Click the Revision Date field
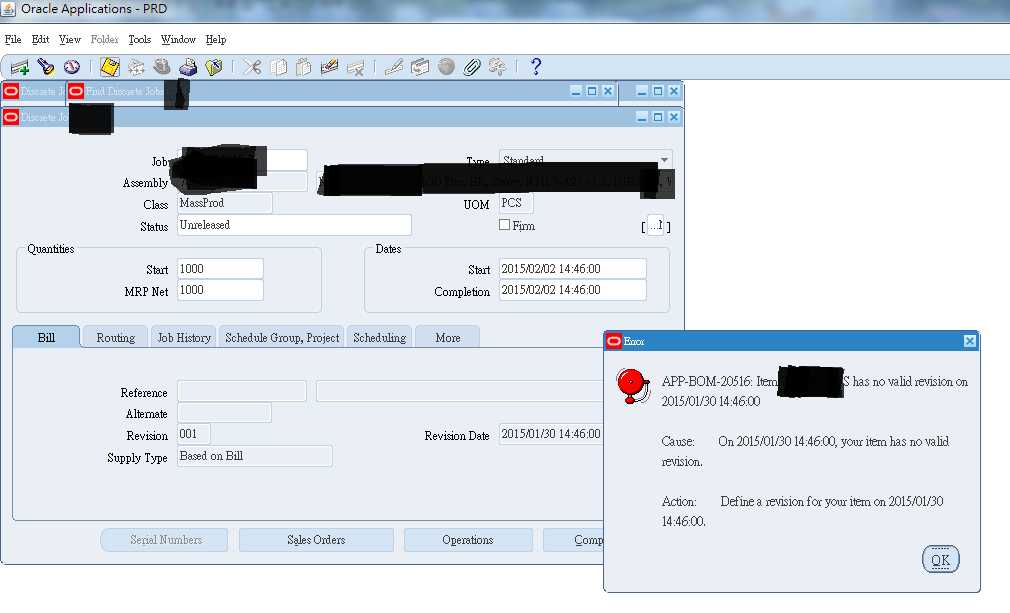 [x=551, y=434]
